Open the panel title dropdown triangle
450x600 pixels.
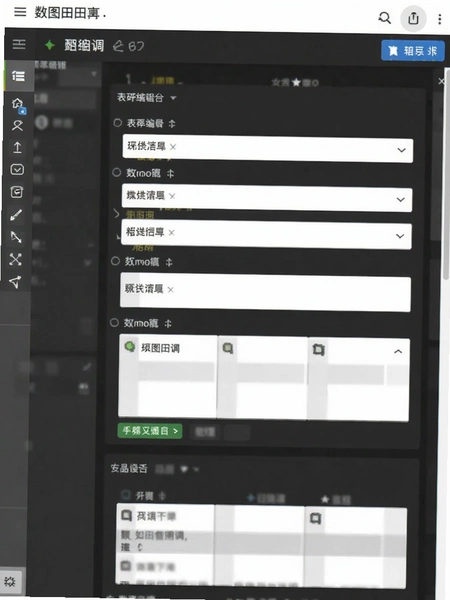click(173, 98)
